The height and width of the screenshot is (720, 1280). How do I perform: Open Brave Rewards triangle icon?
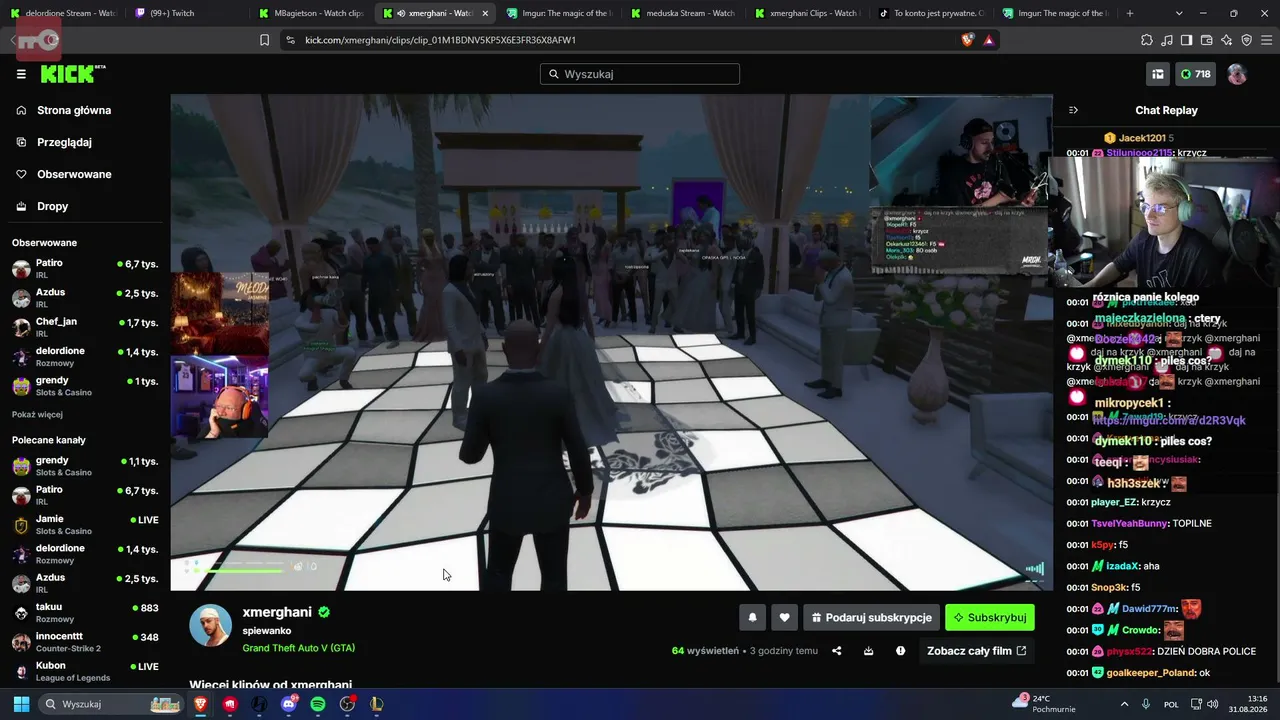(x=988, y=40)
